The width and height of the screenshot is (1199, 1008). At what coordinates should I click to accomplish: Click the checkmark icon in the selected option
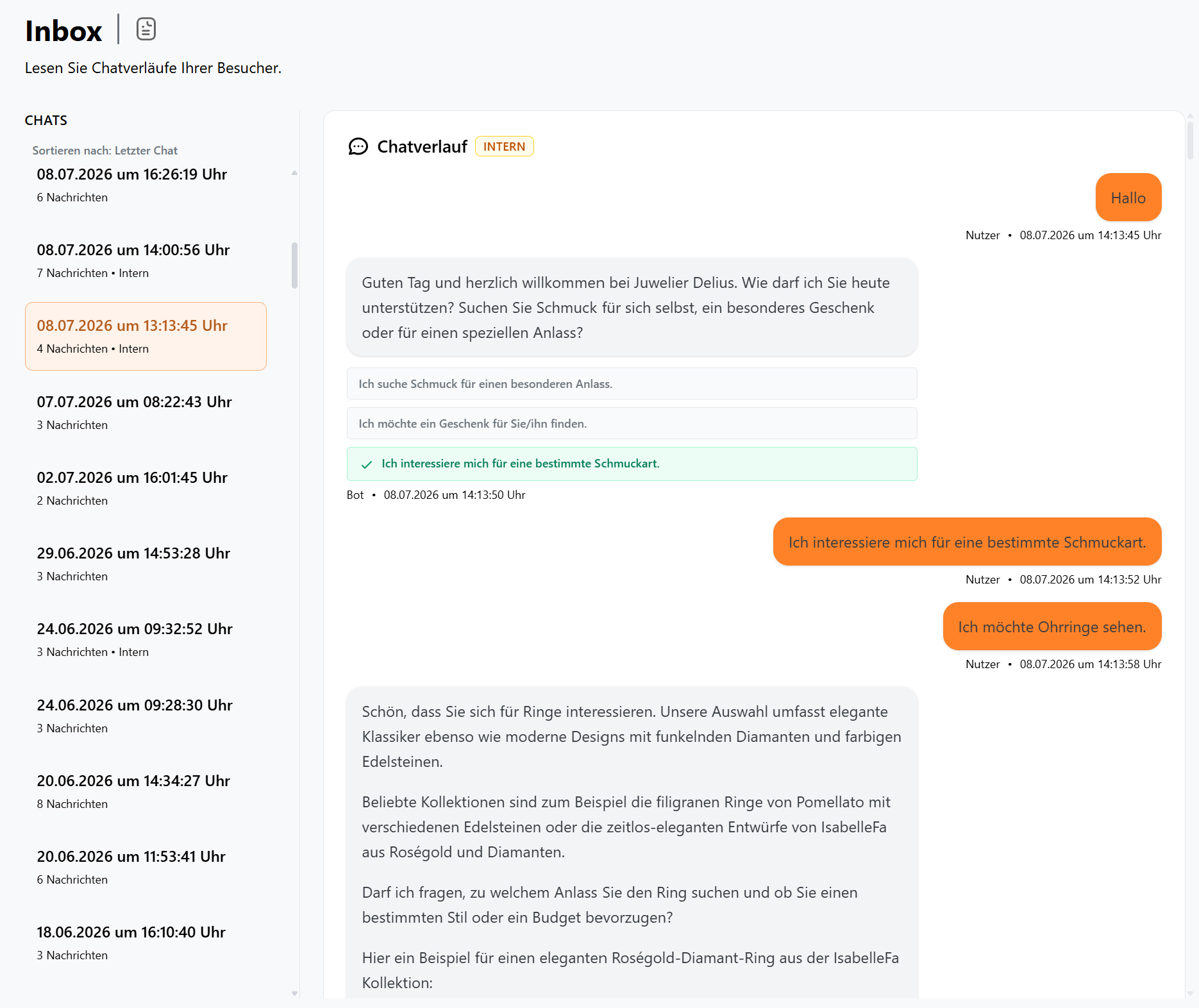[x=367, y=464]
